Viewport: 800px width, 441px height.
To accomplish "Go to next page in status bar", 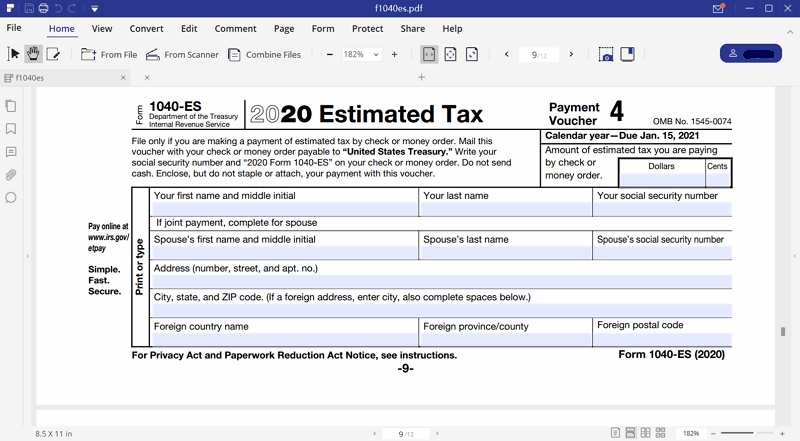I will pyautogui.click(x=437, y=434).
